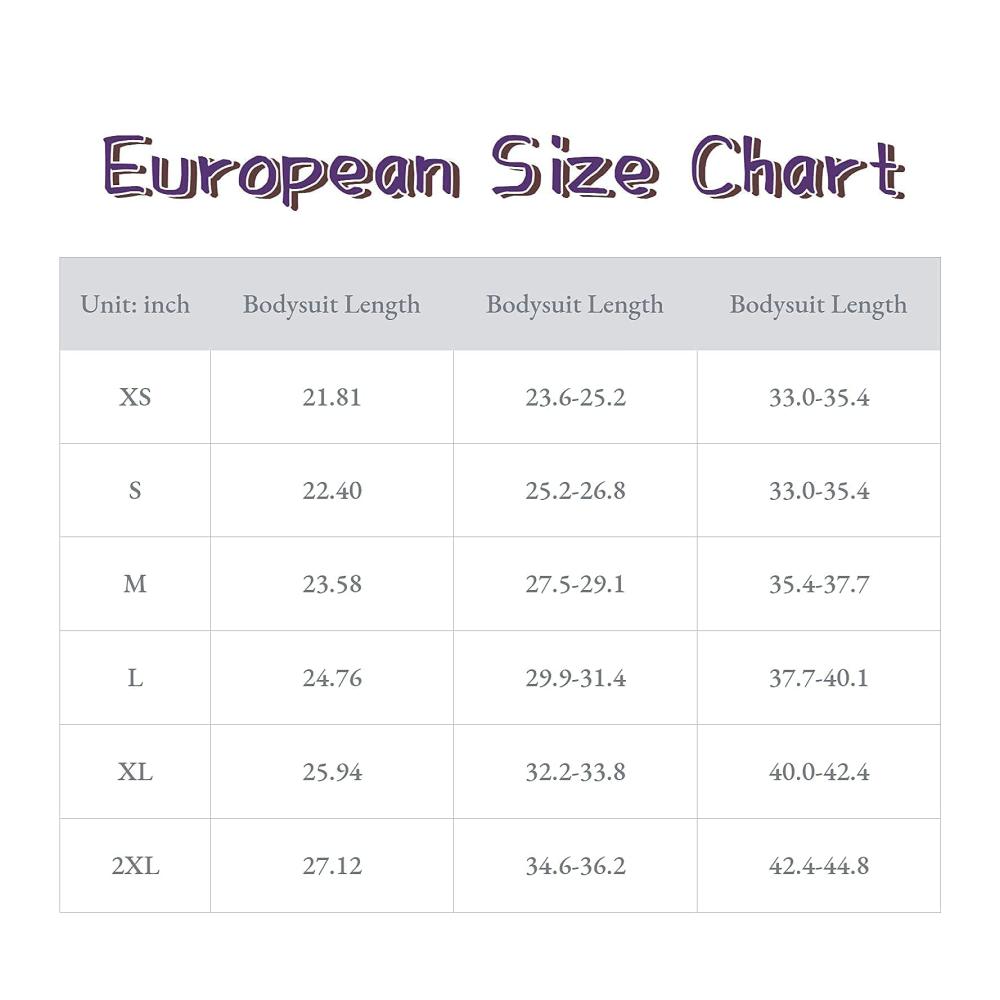Select the 27.5-29.1 range cell
This screenshot has height=1000, width=1000.
tap(575, 584)
